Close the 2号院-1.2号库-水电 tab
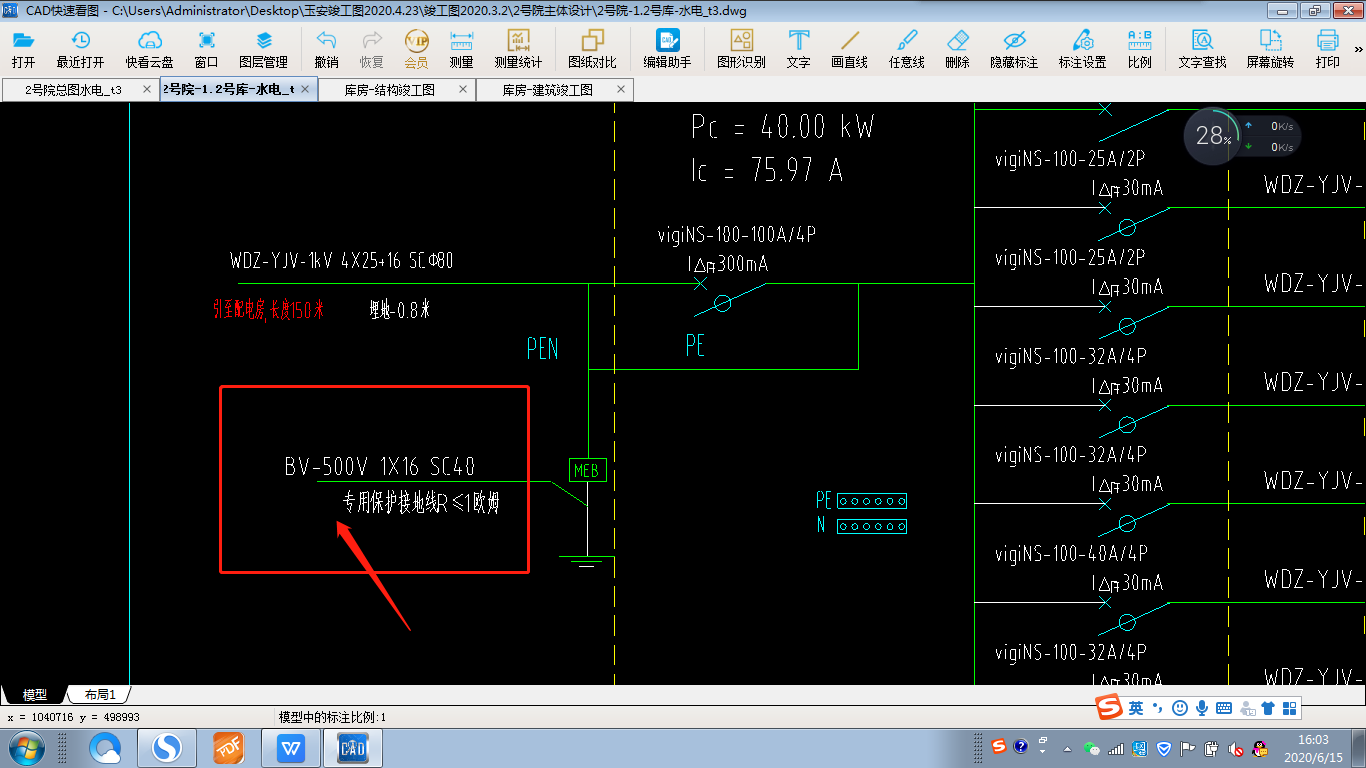Image resolution: width=1366 pixels, height=768 pixels. (305, 89)
